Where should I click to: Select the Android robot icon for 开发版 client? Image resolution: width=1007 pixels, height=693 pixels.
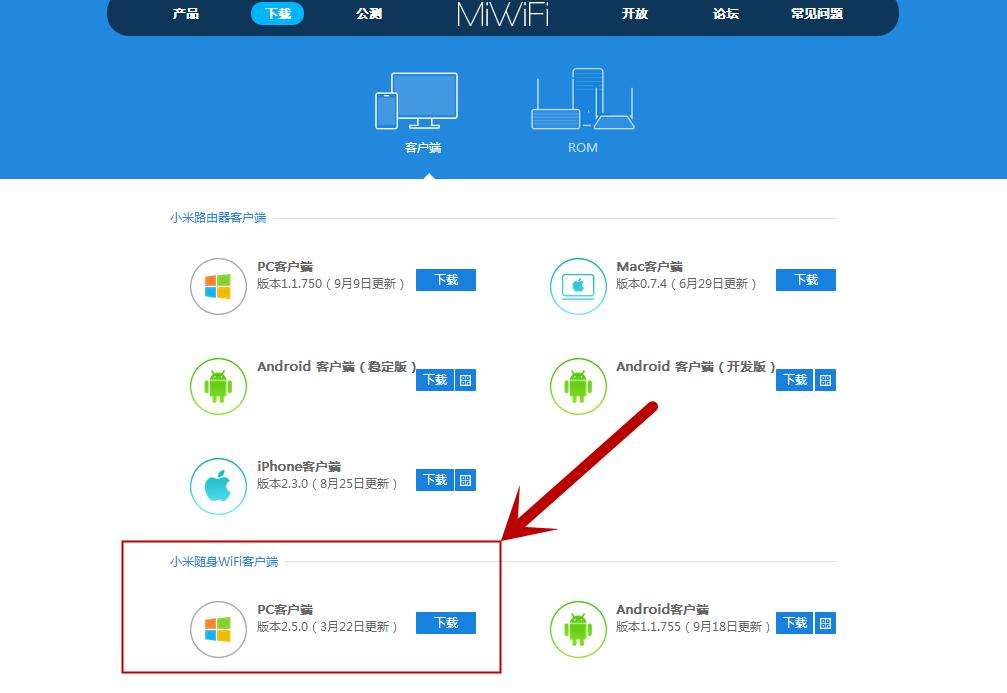(x=578, y=387)
